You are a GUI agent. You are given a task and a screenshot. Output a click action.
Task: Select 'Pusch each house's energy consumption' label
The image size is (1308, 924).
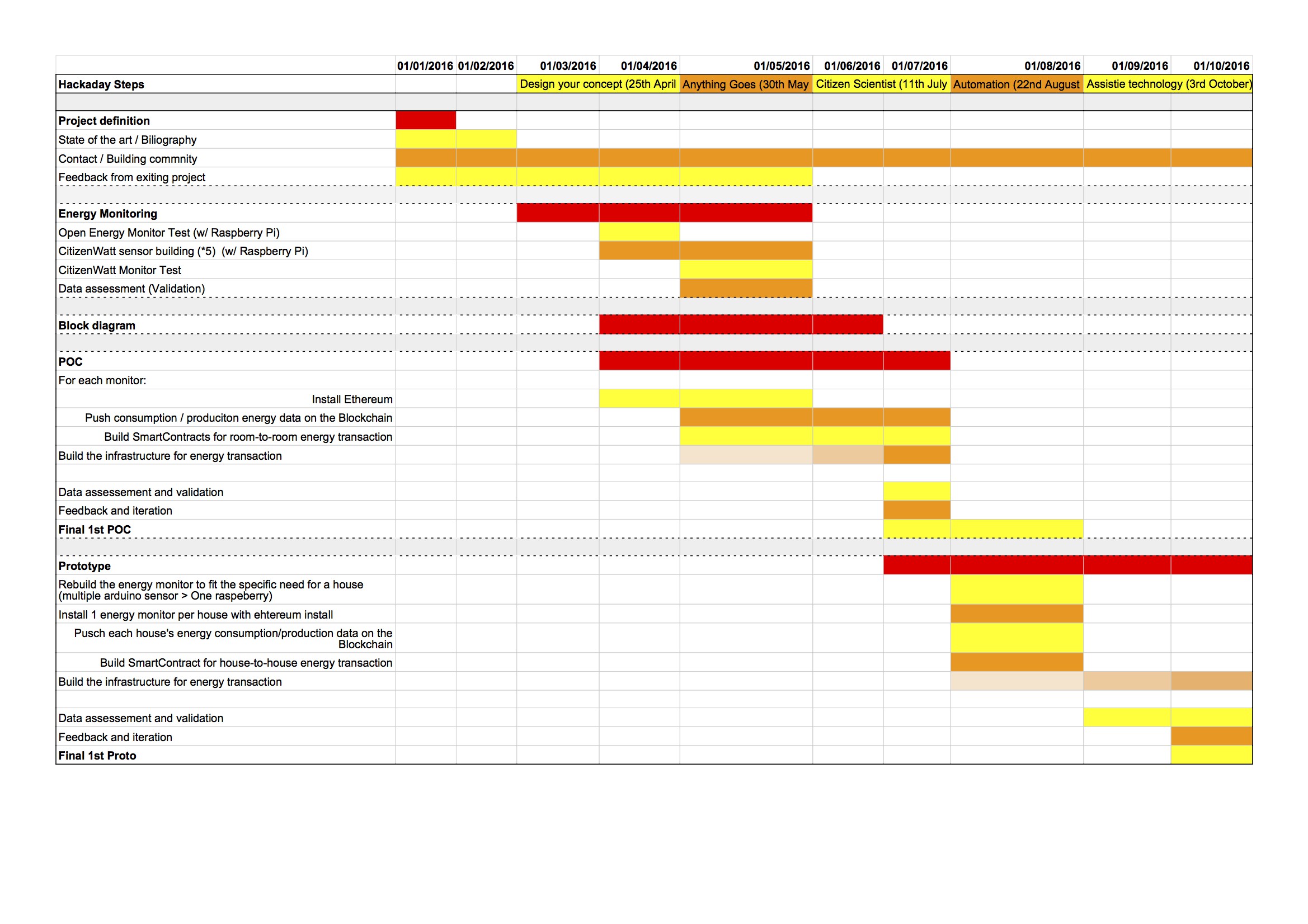pyautogui.click(x=233, y=639)
